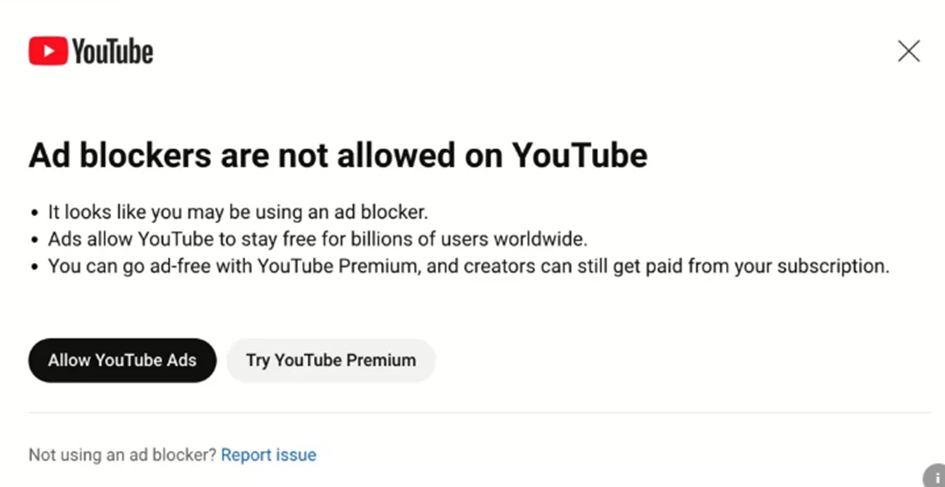Image resolution: width=945 pixels, height=487 pixels.
Task: Open the Report issue link
Action: click(269, 454)
